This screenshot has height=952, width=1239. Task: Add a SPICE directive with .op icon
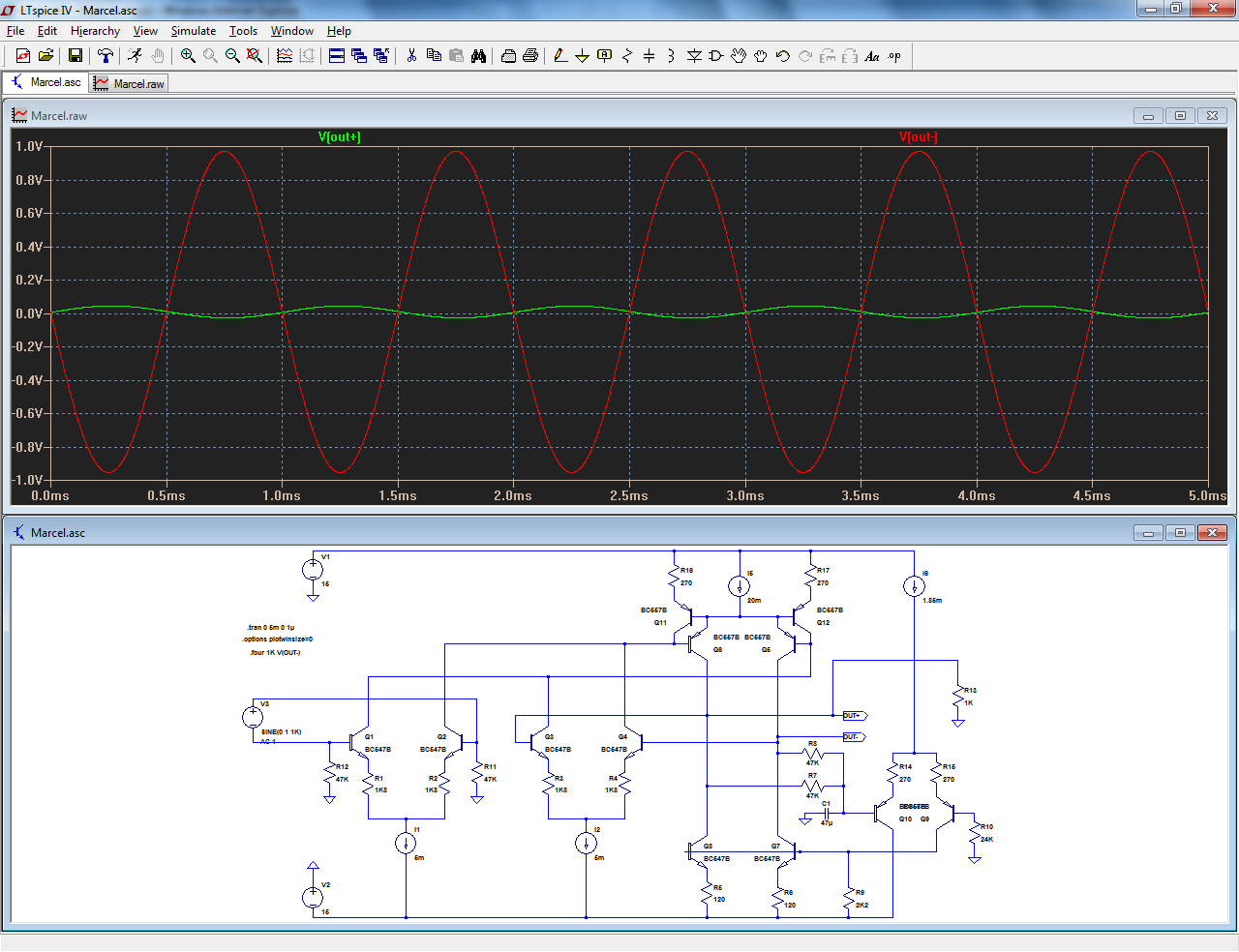(x=894, y=56)
